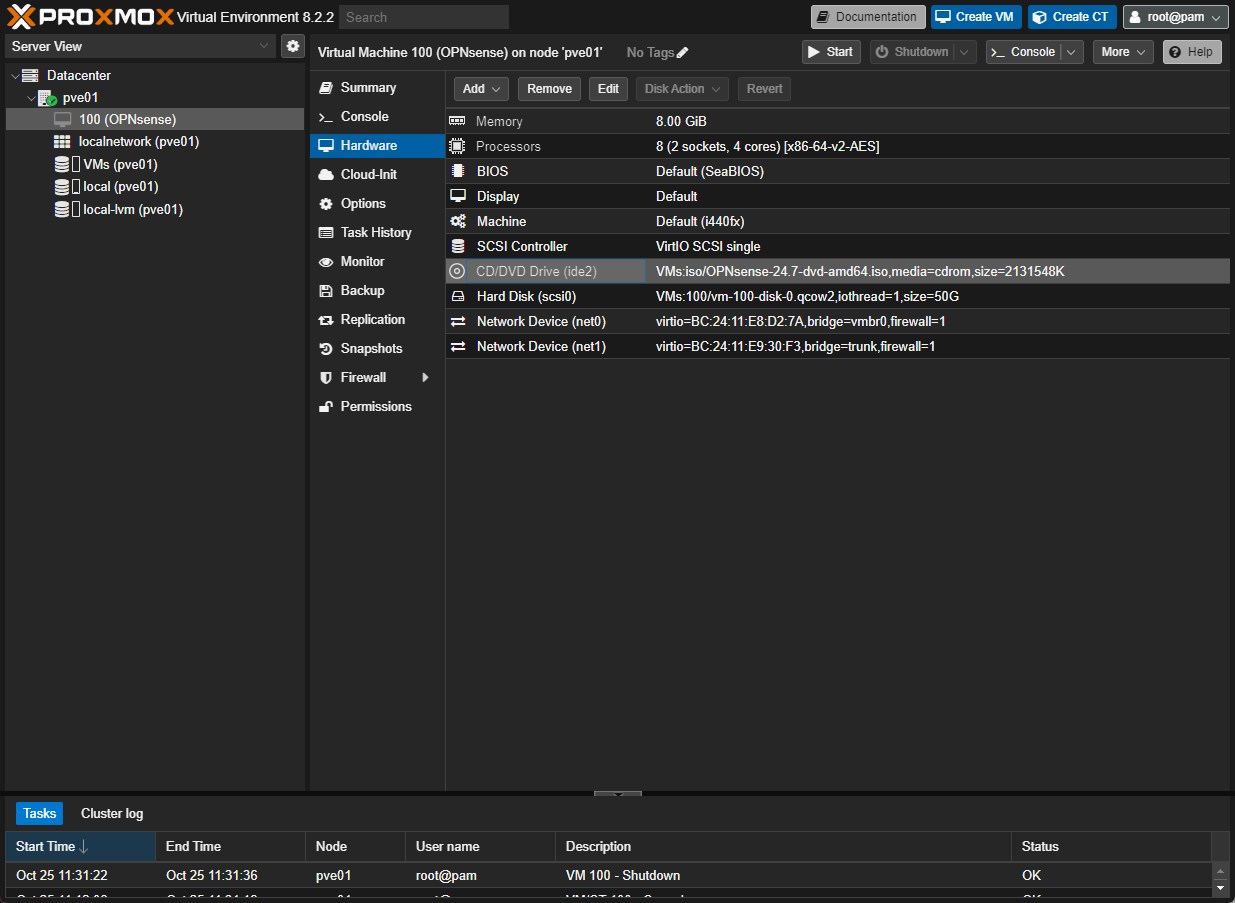The image size is (1235, 903).
Task: Click the Memory row icon
Action: tap(457, 121)
